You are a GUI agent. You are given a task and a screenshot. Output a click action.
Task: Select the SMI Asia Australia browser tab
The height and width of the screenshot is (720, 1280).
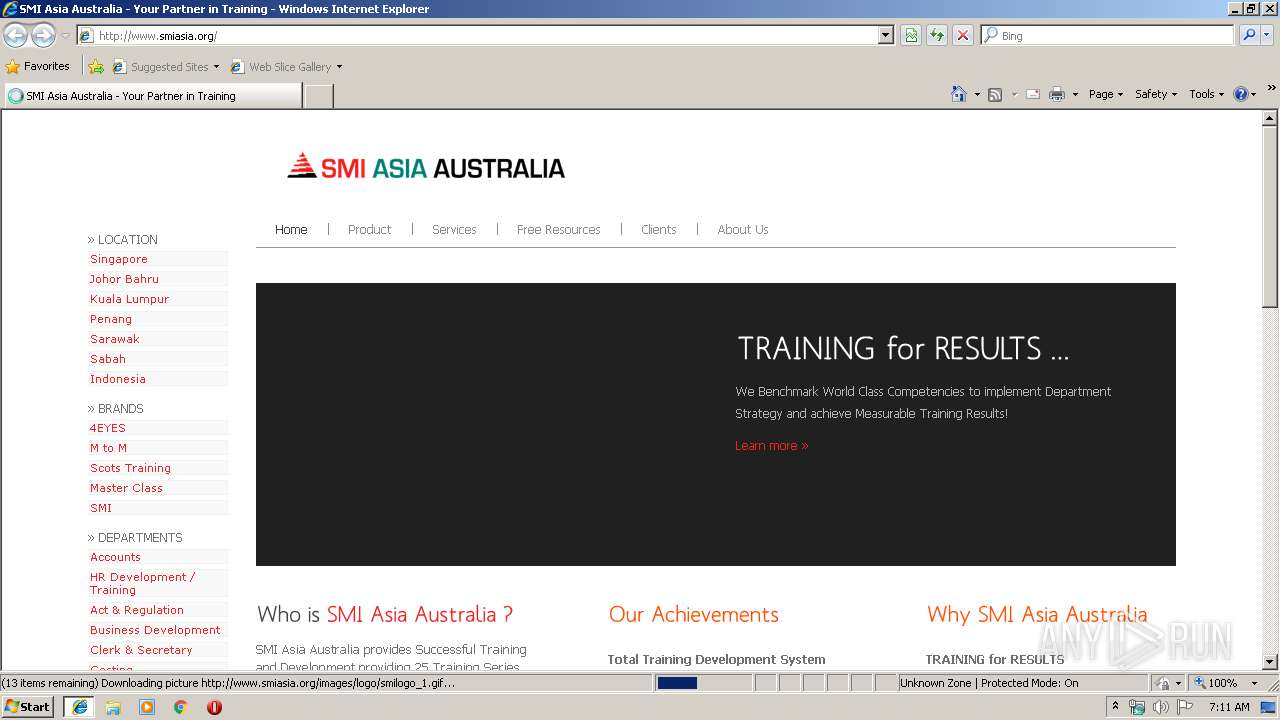pyautogui.click(x=153, y=96)
